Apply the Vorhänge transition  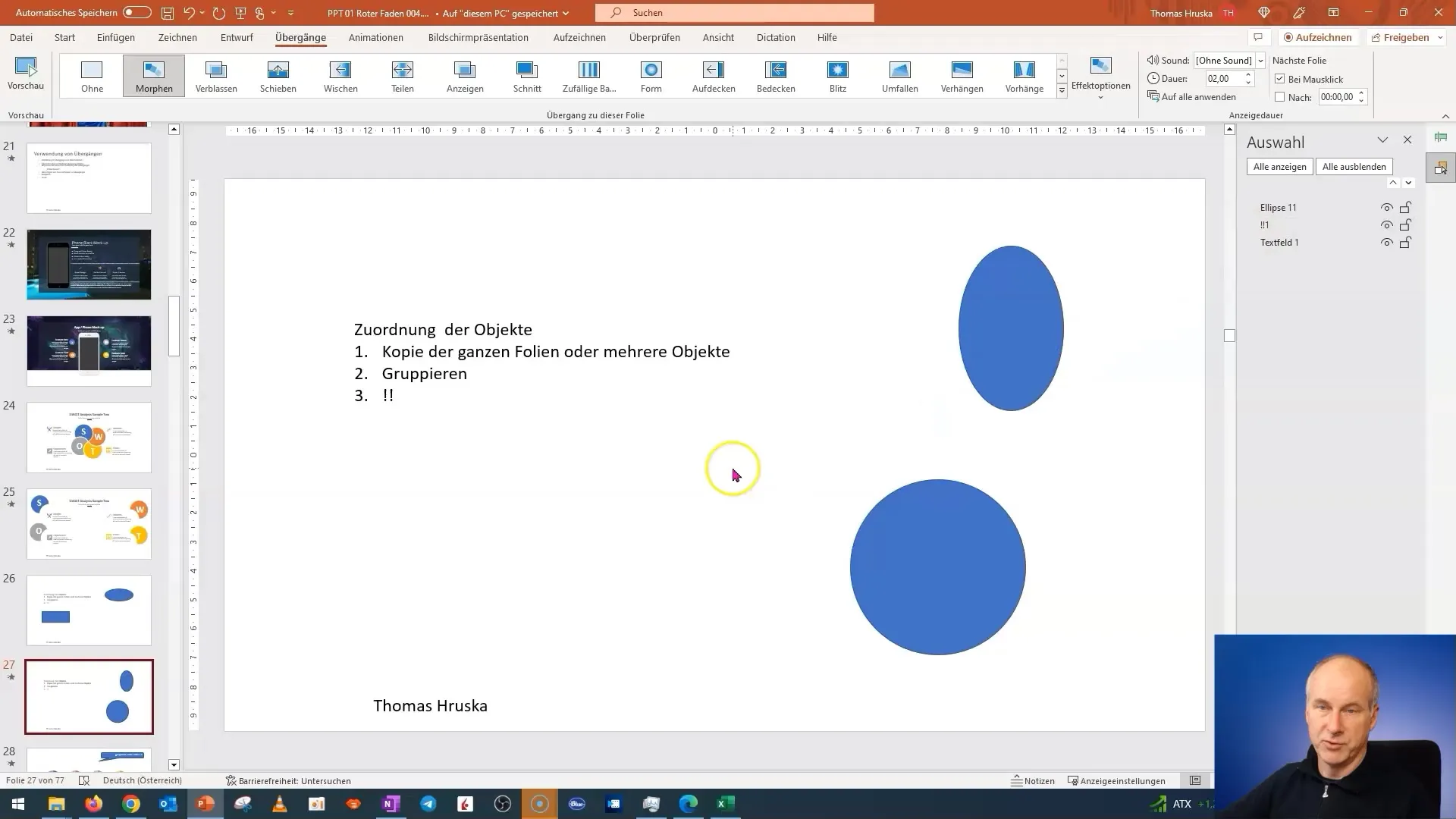pos(1025,76)
